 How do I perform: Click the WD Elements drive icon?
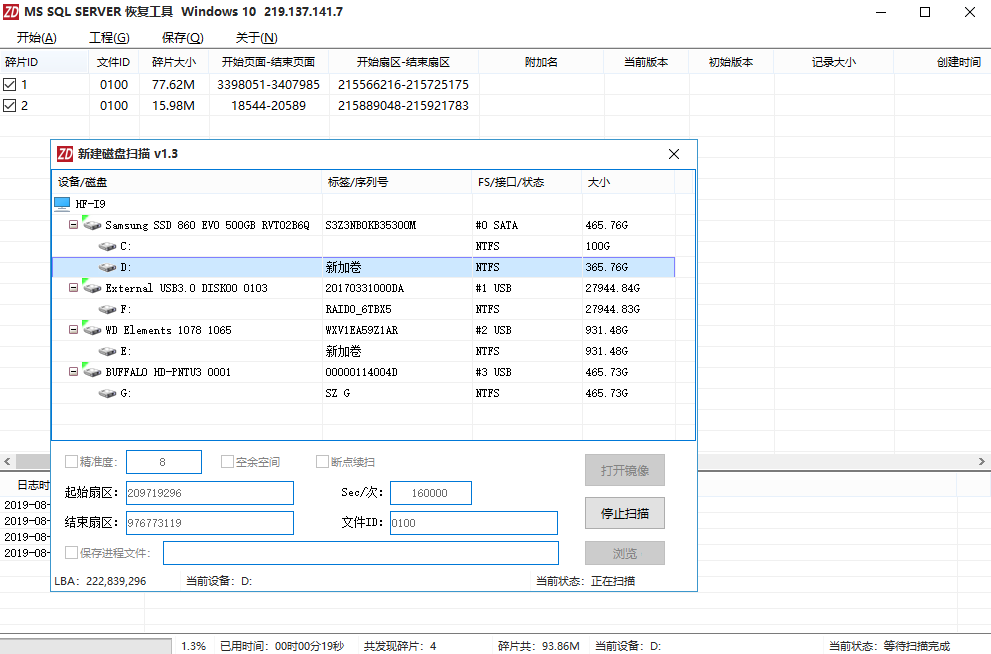[92, 330]
